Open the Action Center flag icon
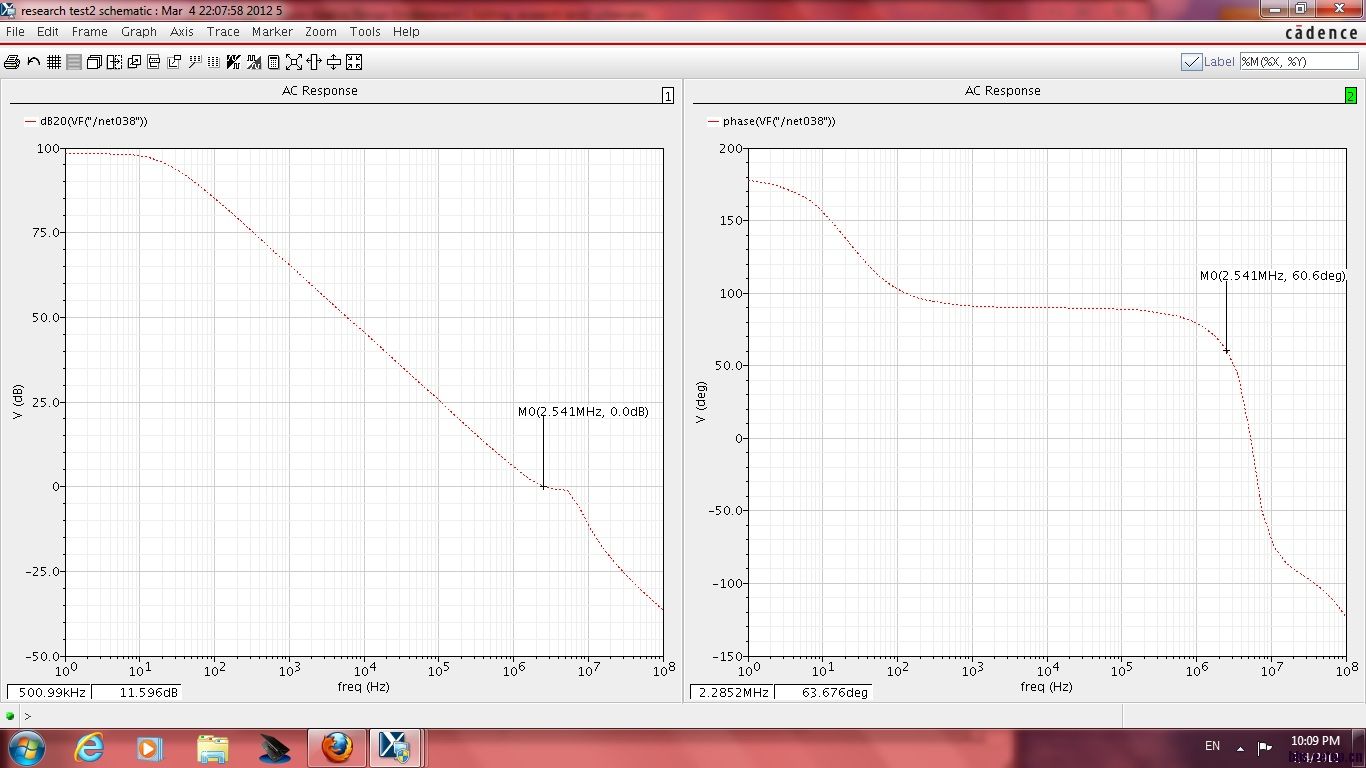This screenshot has width=1366, height=768. tap(1265, 747)
